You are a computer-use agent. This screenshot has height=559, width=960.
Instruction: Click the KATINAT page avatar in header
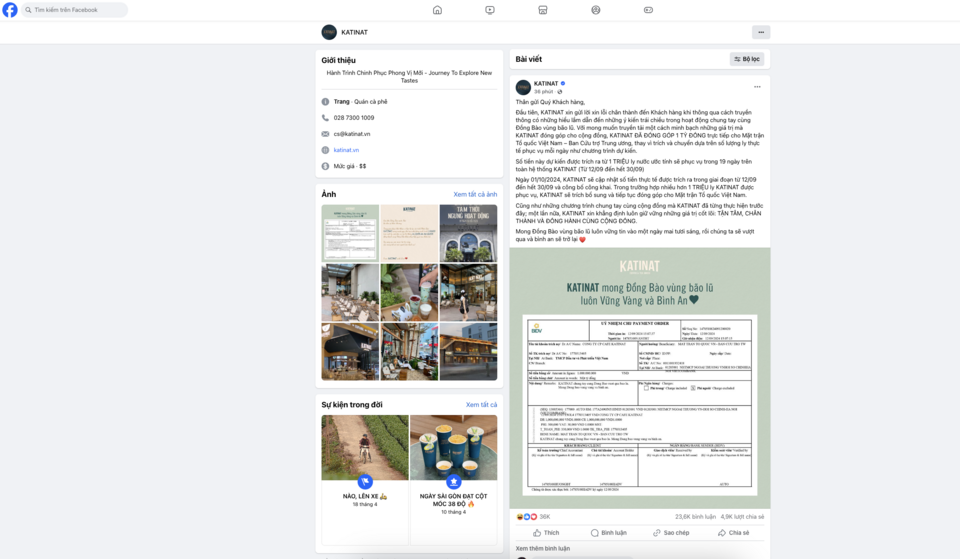click(329, 32)
